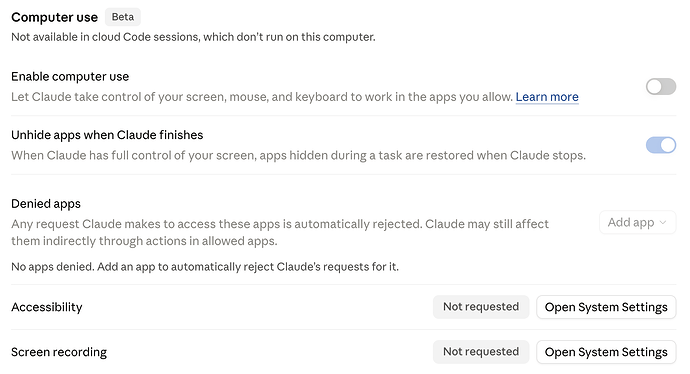Click the cloud Code sessions notice text
Image resolution: width=690 pixels, height=374 pixels.
tap(193, 37)
